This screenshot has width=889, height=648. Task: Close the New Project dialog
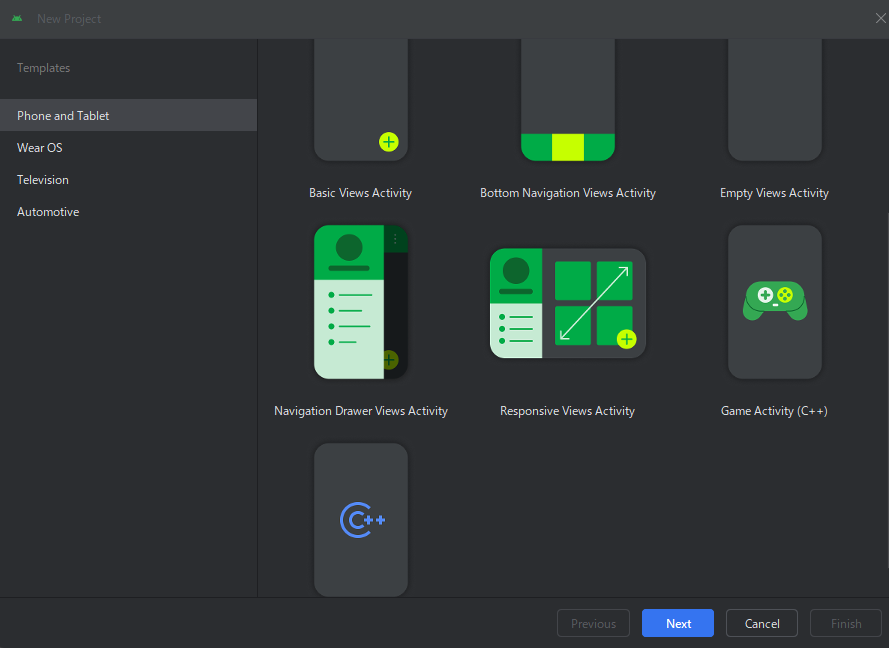[x=880, y=19]
